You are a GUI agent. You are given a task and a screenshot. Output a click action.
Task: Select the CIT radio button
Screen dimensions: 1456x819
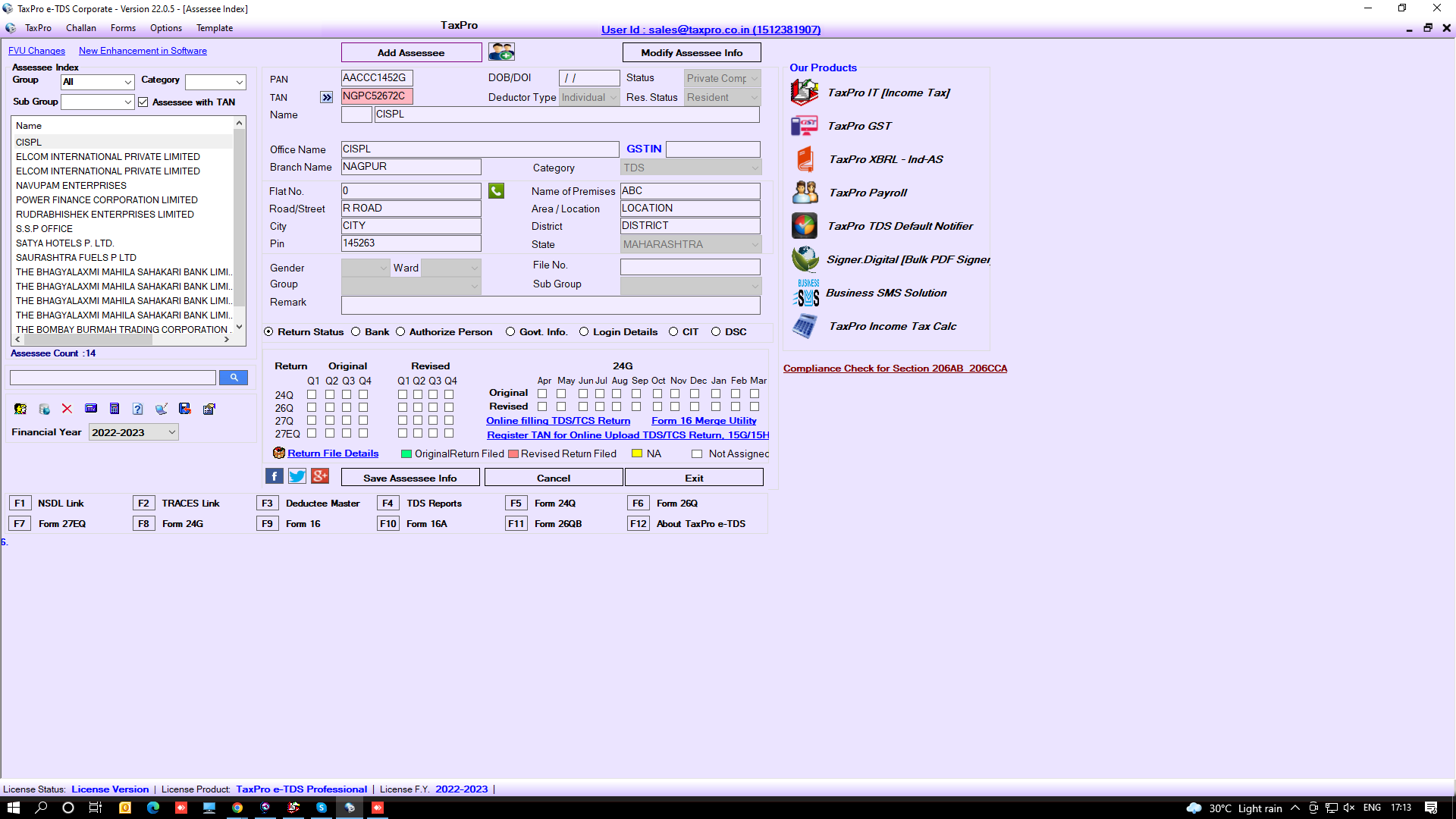coord(673,332)
